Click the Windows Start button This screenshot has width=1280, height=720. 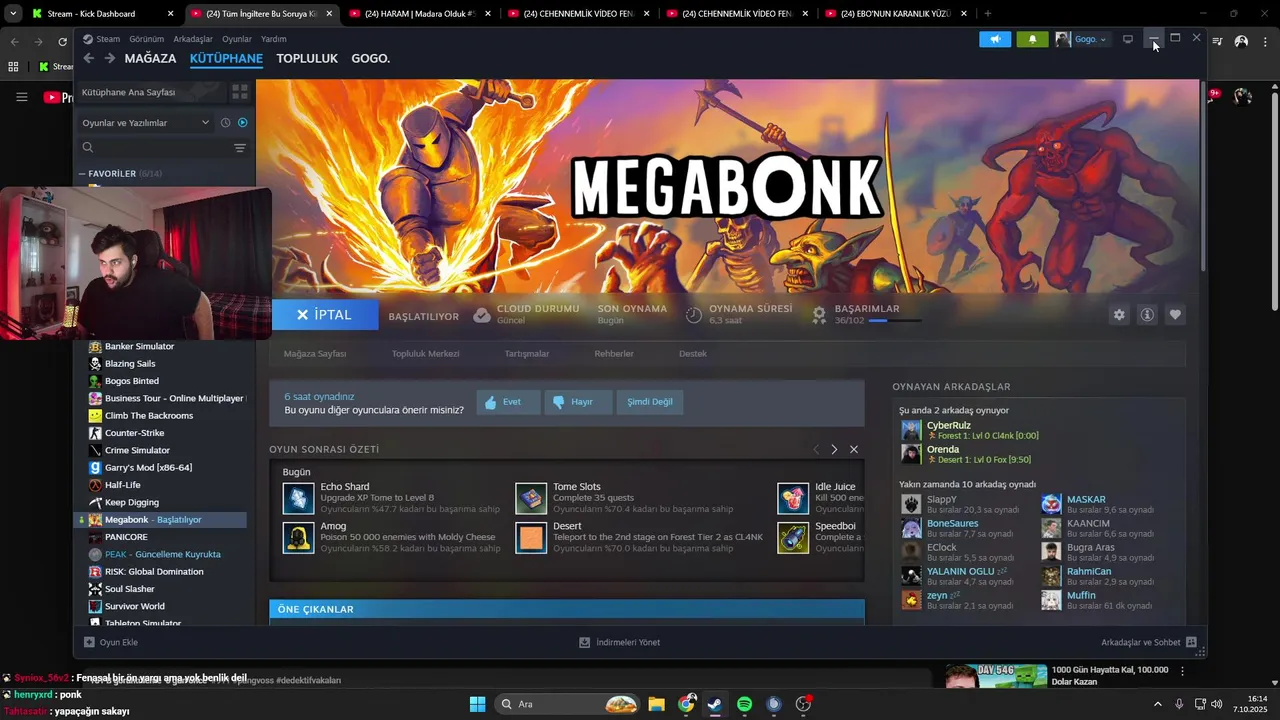(x=477, y=704)
